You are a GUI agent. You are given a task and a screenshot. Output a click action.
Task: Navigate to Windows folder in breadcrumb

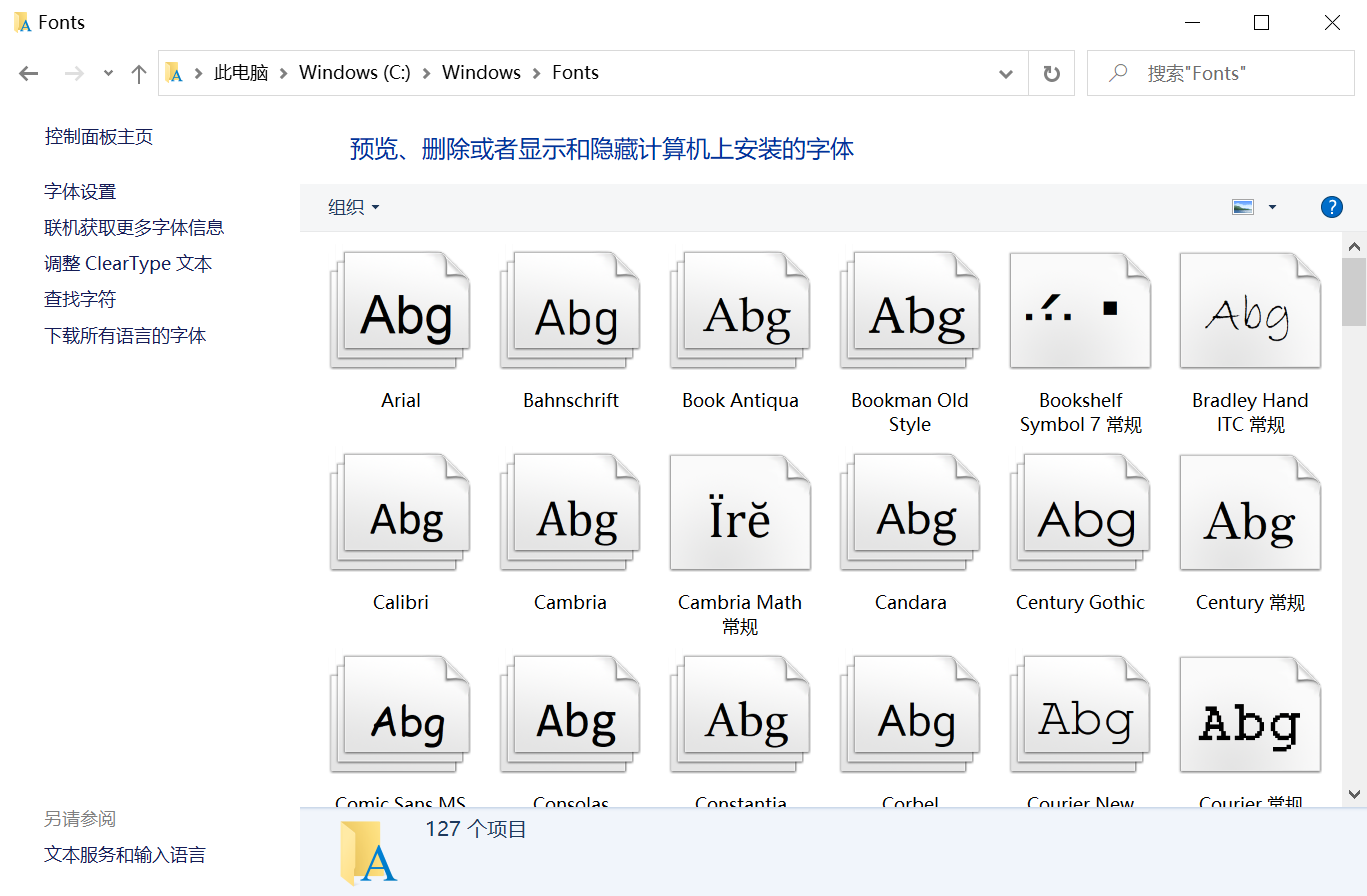coord(482,73)
